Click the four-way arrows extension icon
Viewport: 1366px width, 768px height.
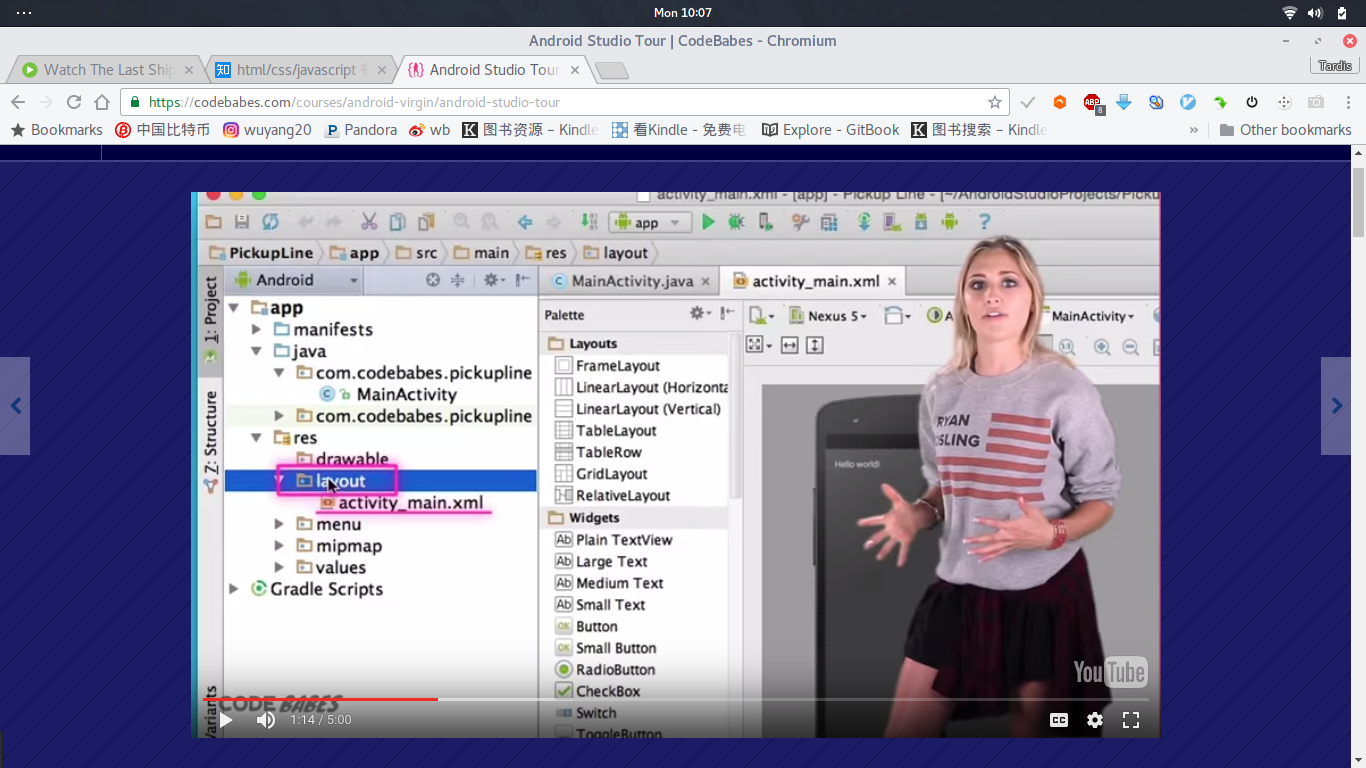tap(1284, 102)
